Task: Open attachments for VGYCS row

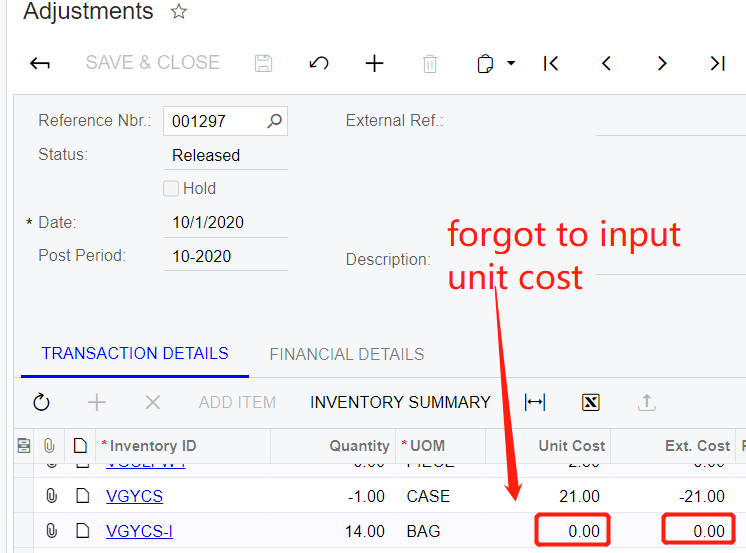Action: pos(51,496)
